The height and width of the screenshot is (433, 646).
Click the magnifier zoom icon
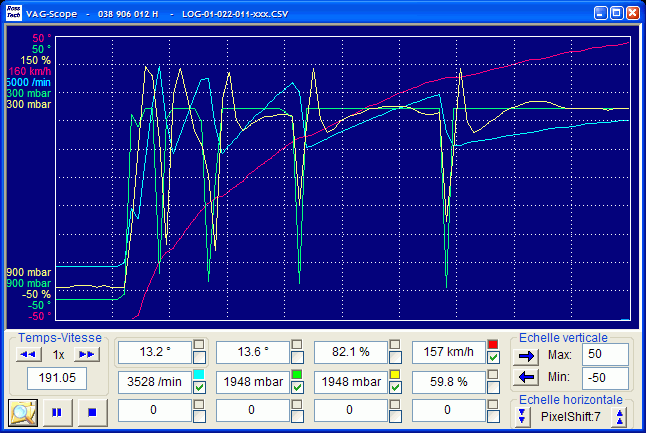23,411
